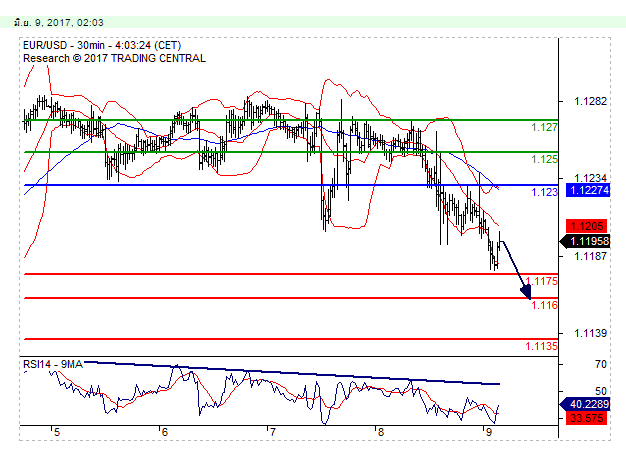Click the RSI14 - 9MA indicator label
Viewport: 626px width, 454px height.
tap(53, 365)
